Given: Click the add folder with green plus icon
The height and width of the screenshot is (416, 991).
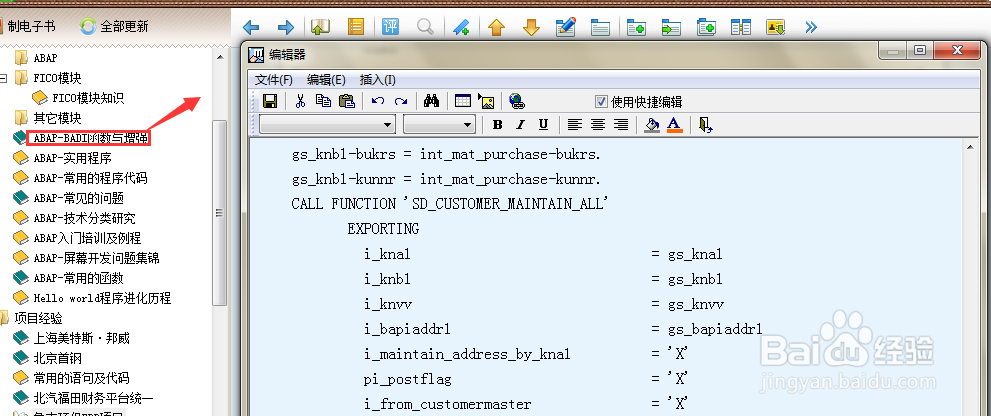Looking at the screenshot, I should (636, 27).
